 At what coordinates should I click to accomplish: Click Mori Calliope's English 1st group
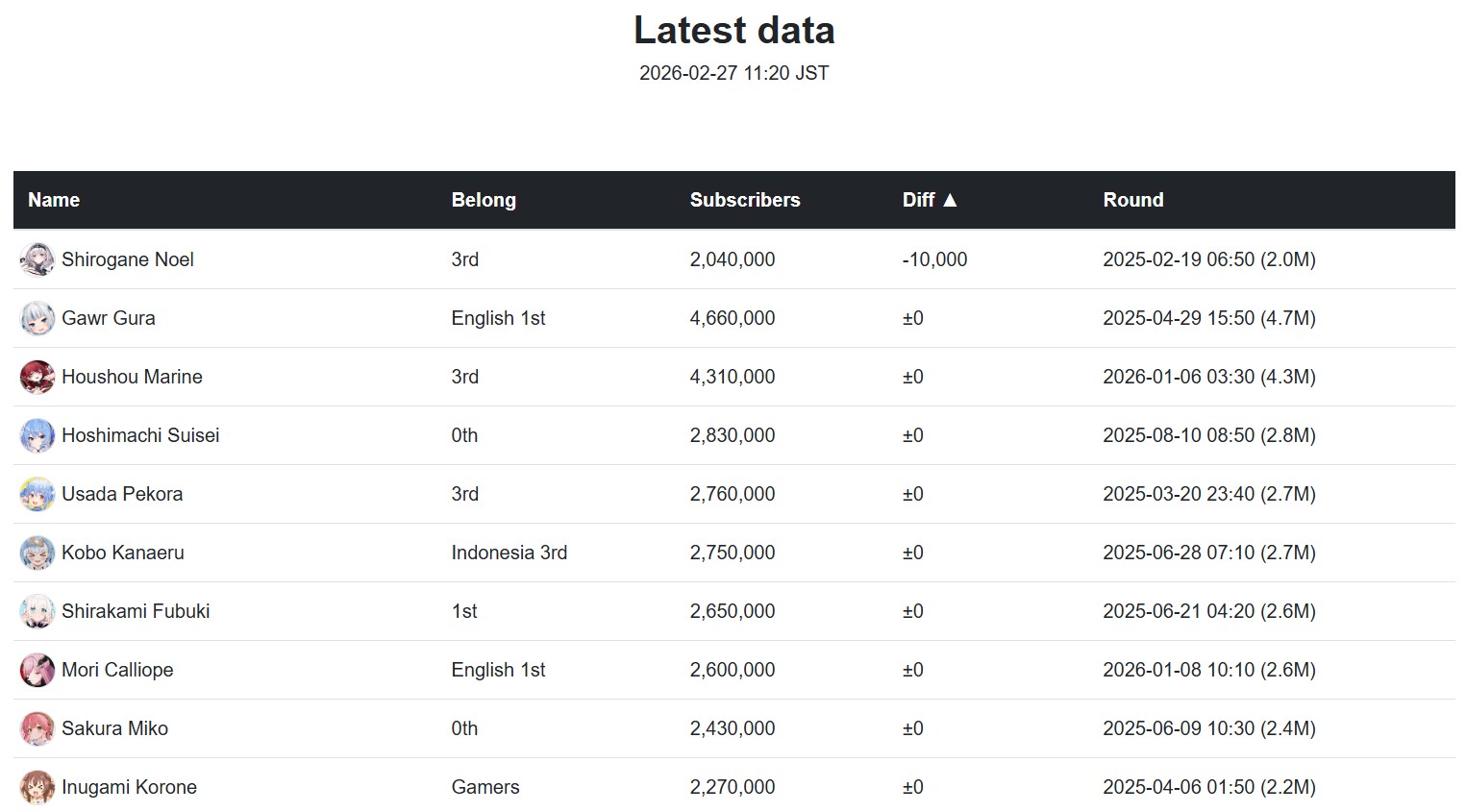tap(498, 670)
